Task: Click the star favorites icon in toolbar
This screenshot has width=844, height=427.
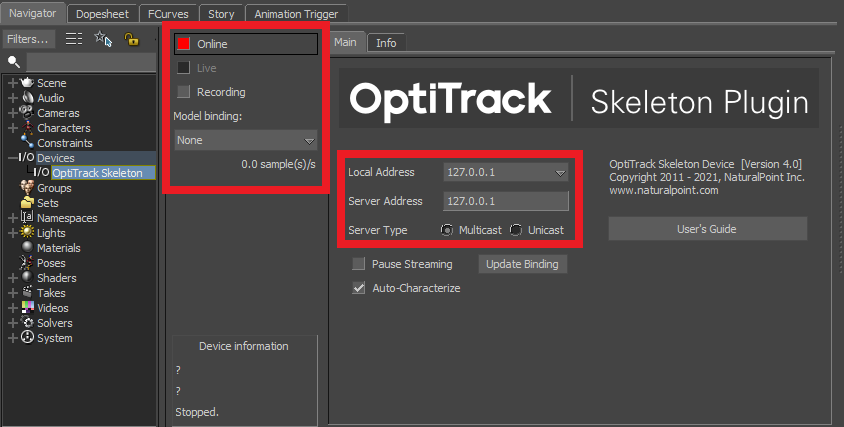Action: coord(102,38)
